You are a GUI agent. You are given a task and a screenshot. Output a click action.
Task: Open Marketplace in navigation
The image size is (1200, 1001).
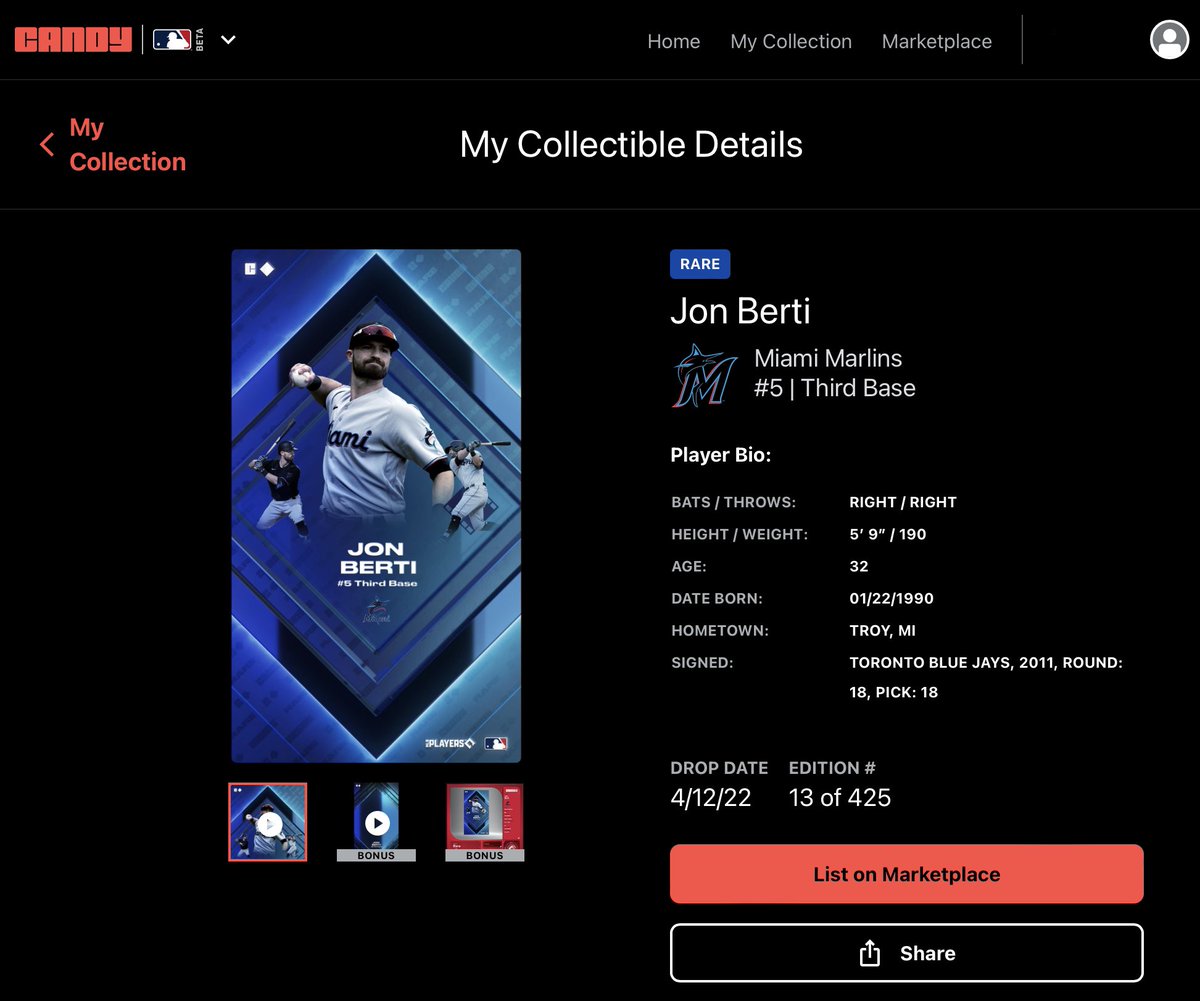[937, 41]
